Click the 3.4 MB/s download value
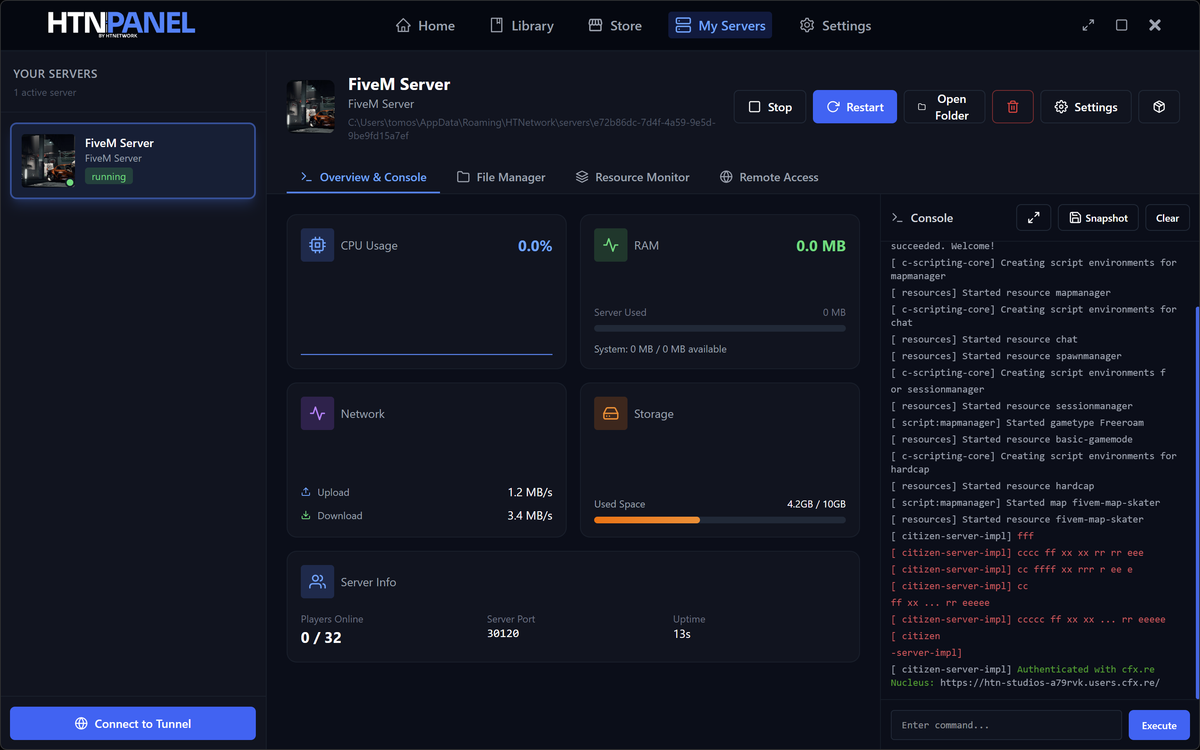This screenshot has height=750, width=1200. tap(530, 516)
